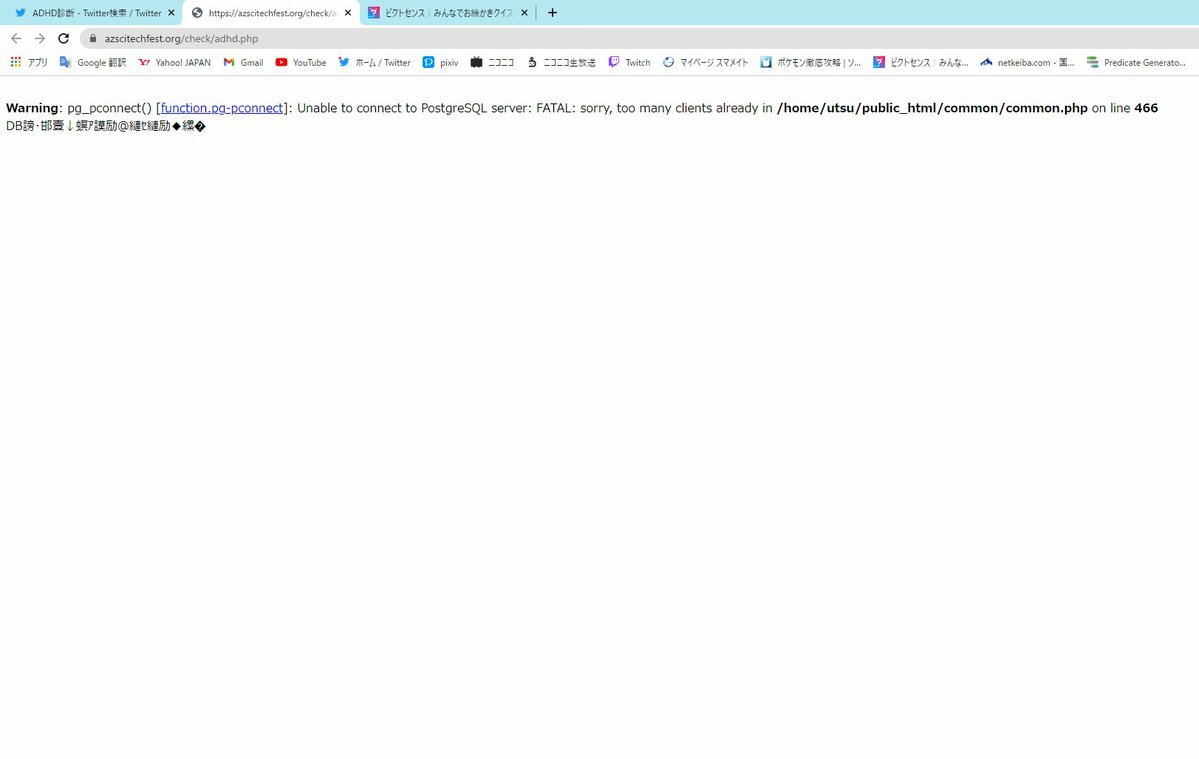1199x759 pixels.
Task: Open the Google 翻訳 bookmark
Action: click(93, 63)
